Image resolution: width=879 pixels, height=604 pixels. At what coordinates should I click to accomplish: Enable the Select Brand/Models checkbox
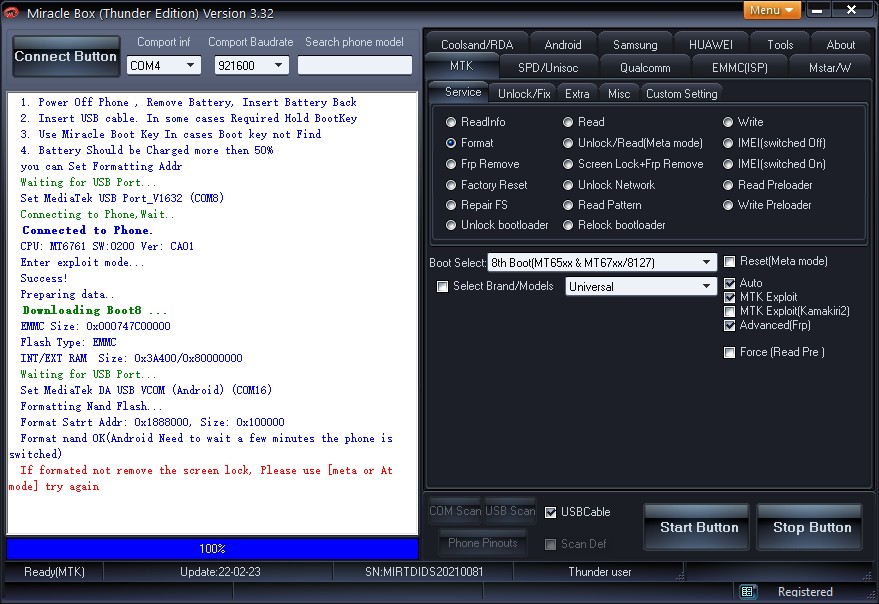443,287
